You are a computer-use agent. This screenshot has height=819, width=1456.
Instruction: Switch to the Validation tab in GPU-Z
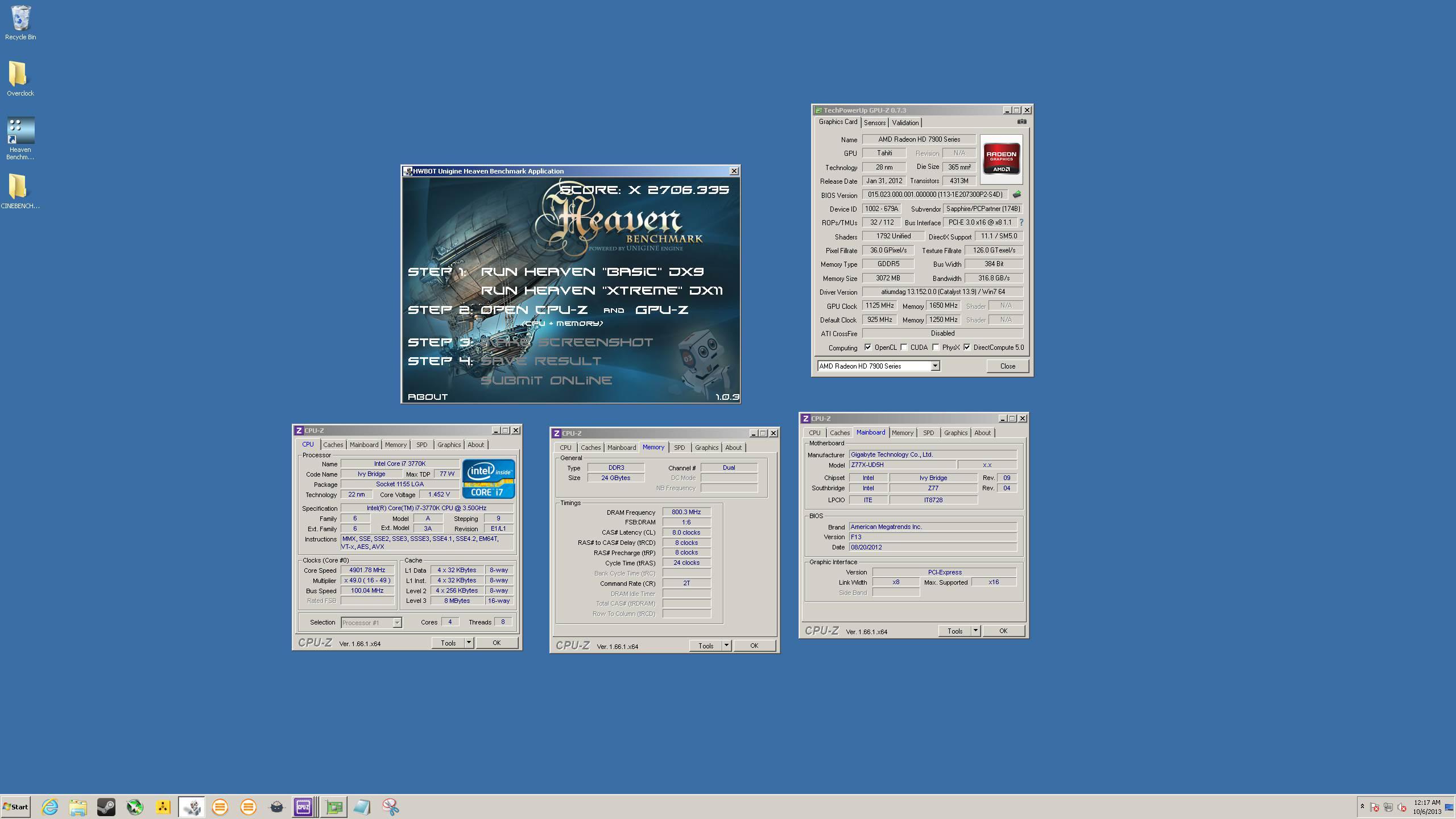(x=905, y=123)
